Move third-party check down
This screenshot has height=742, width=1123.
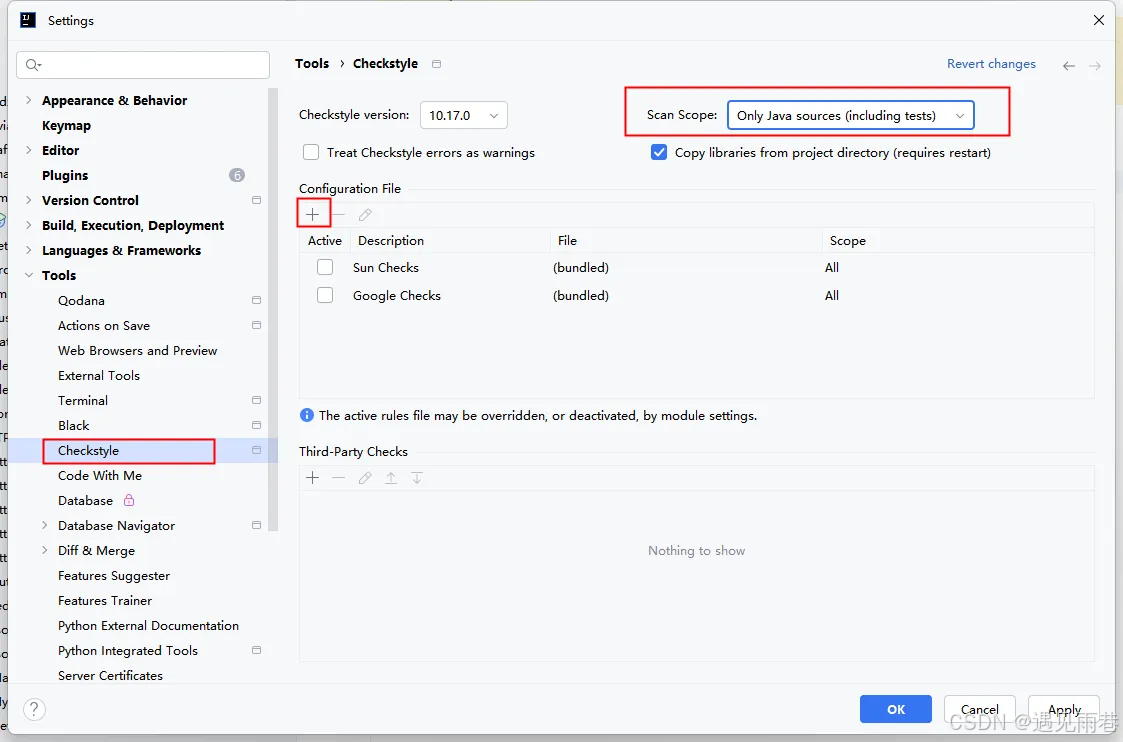click(x=417, y=477)
